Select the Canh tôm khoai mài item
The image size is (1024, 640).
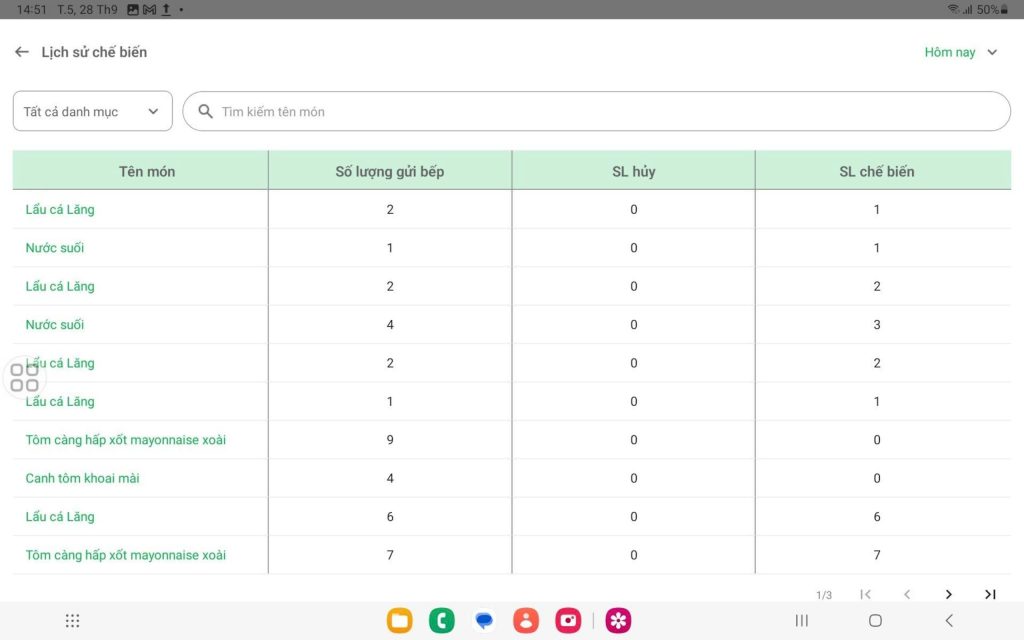click(x=82, y=478)
